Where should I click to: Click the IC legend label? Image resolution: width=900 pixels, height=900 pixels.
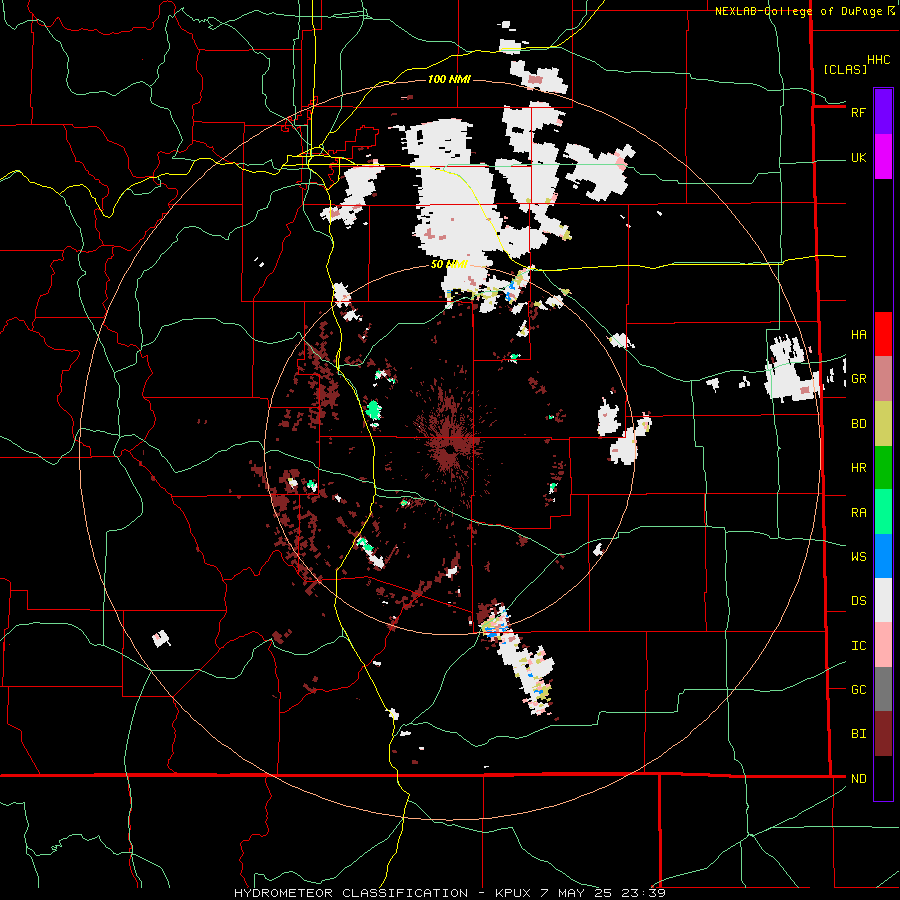click(x=858, y=646)
